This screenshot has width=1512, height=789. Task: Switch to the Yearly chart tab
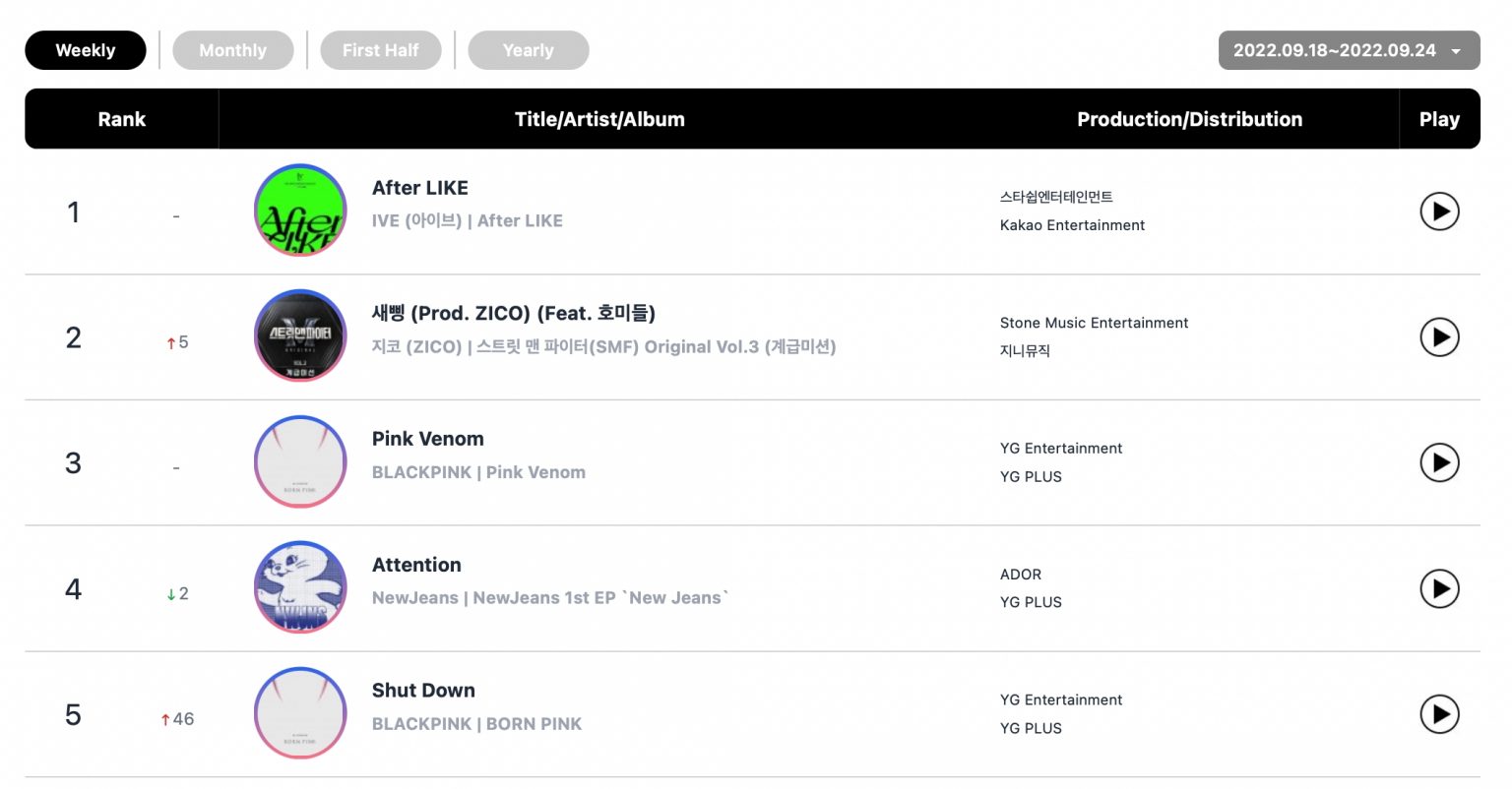click(x=529, y=50)
